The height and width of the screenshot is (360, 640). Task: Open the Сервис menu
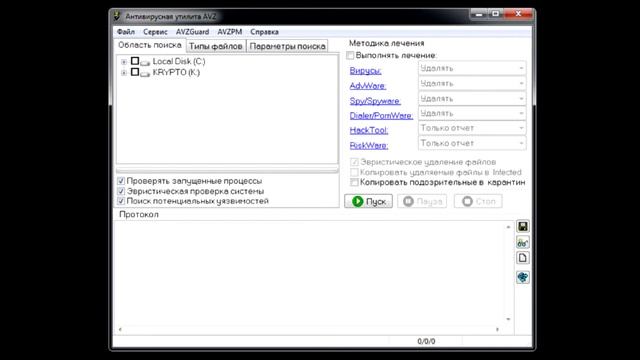[x=155, y=32]
